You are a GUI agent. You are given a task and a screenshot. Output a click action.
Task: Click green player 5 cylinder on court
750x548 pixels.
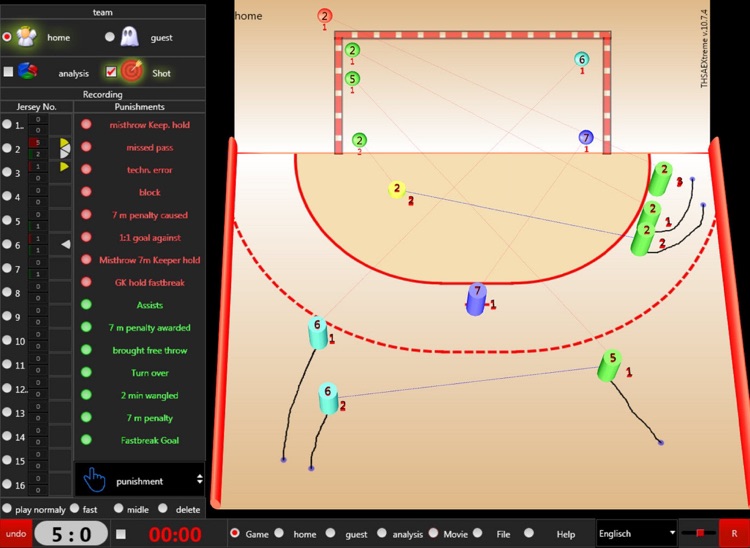pos(610,366)
